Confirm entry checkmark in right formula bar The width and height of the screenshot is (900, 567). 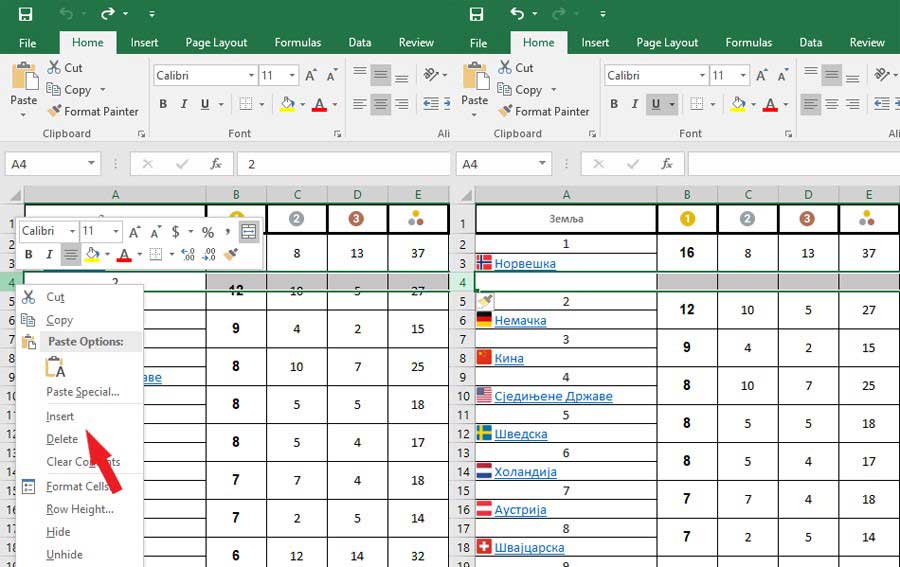(633, 164)
